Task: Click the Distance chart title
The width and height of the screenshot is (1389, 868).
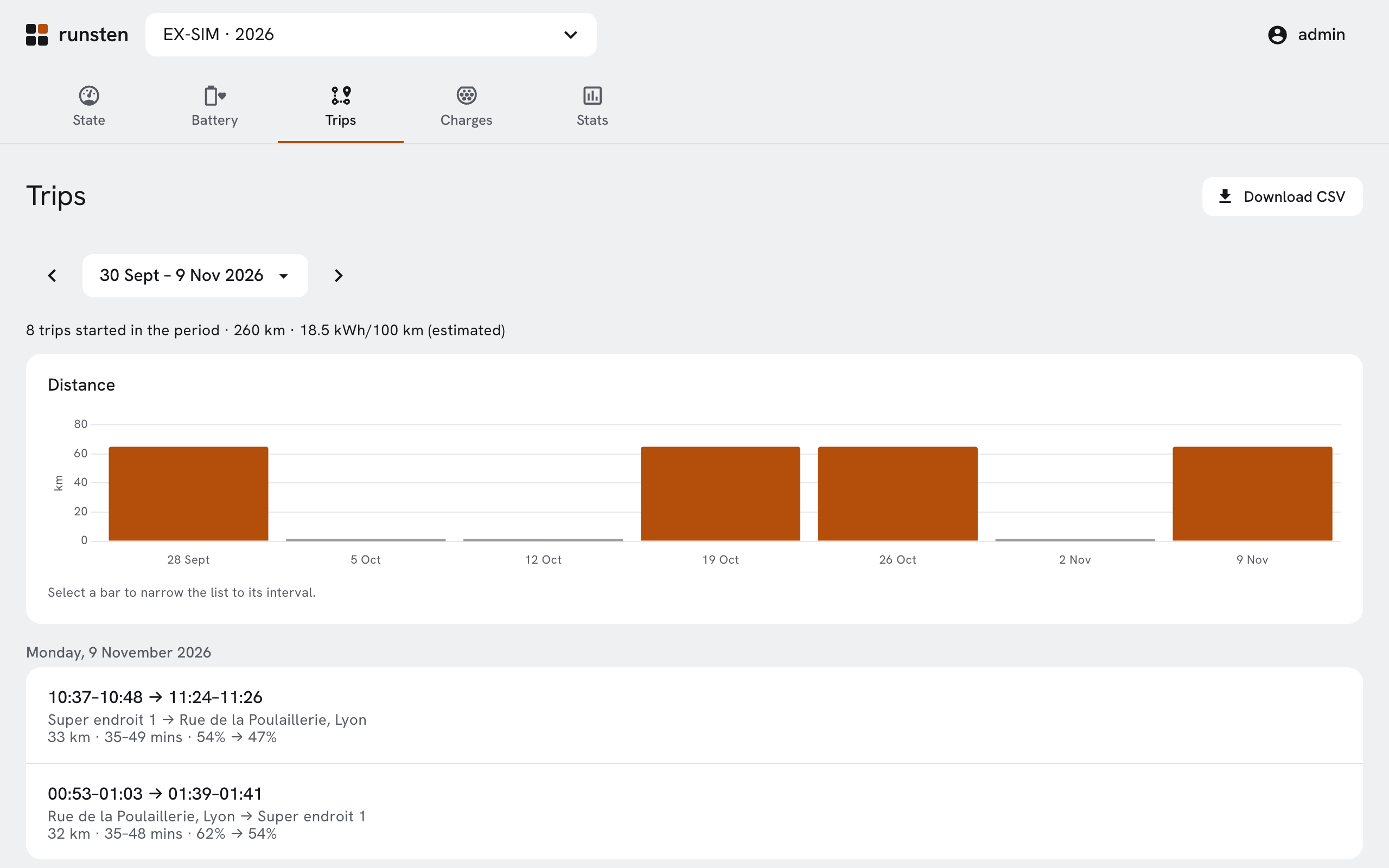Action: [x=81, y=385]
